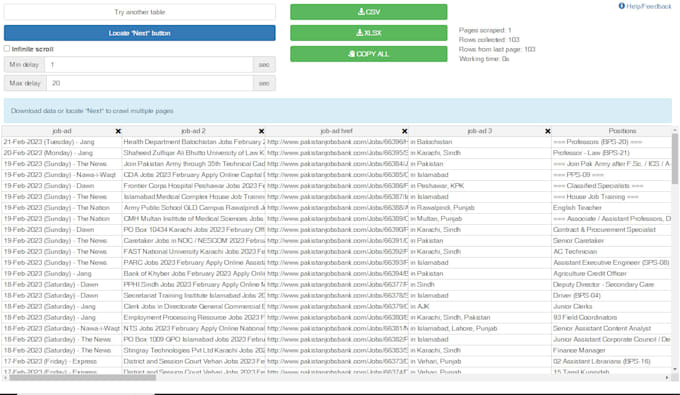Select cell 'Health Department Balochistan Jobs February'
This screenshot has width=680, height=395.
point(194,142)
